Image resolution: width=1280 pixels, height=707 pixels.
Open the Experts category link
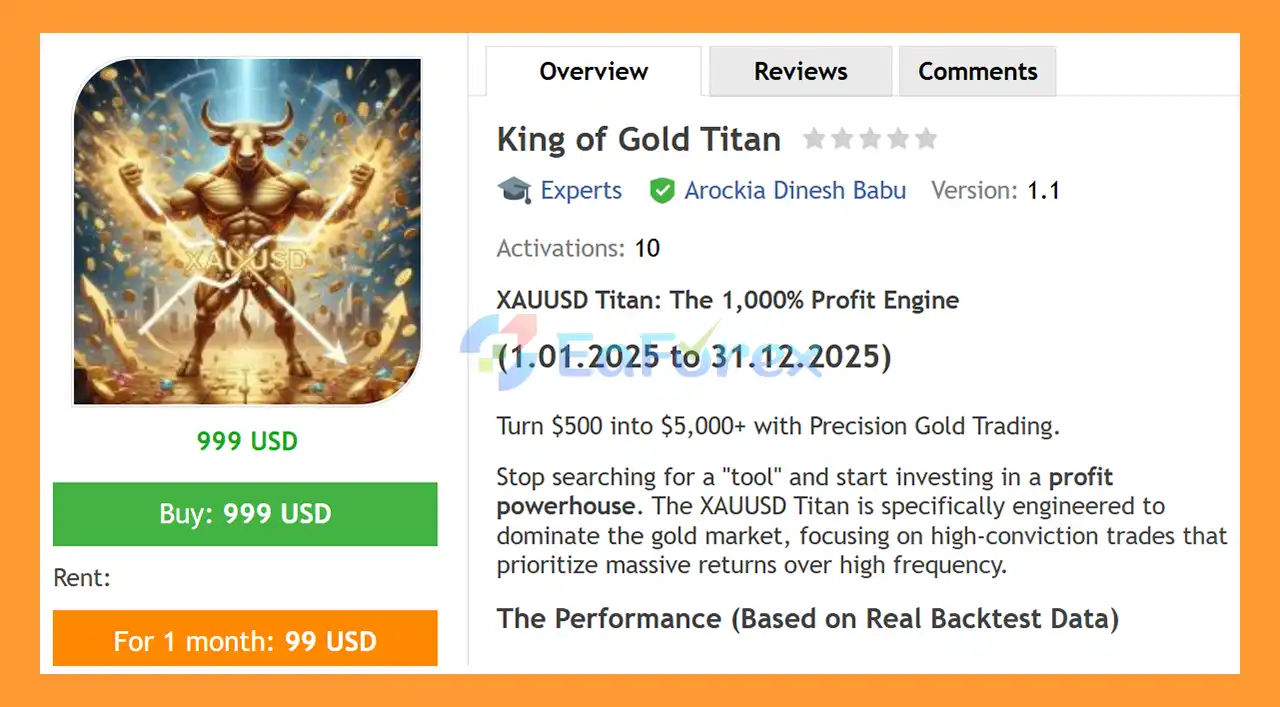581,190
